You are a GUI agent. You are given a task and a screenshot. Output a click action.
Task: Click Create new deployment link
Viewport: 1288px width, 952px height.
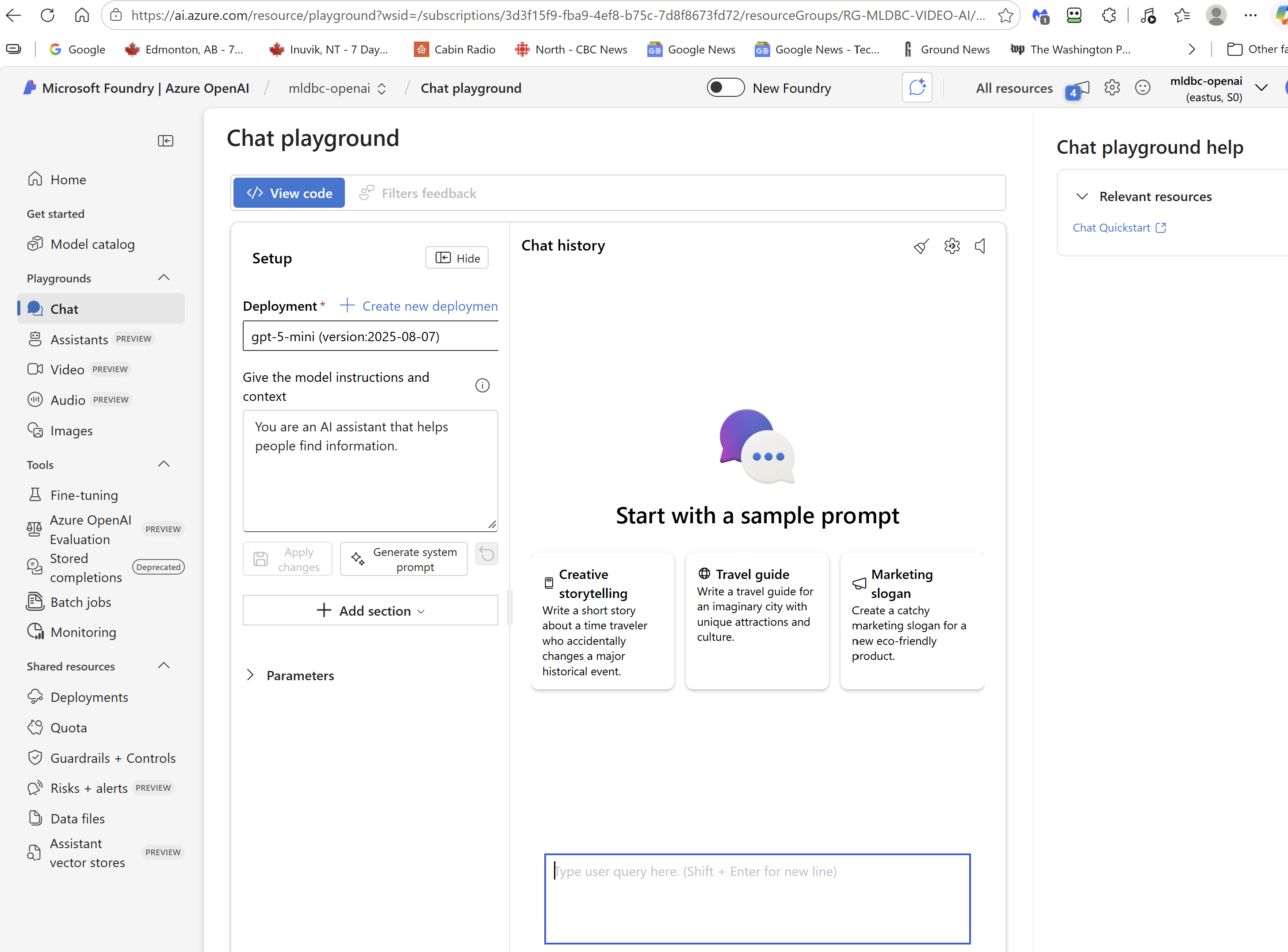point(419,306)
